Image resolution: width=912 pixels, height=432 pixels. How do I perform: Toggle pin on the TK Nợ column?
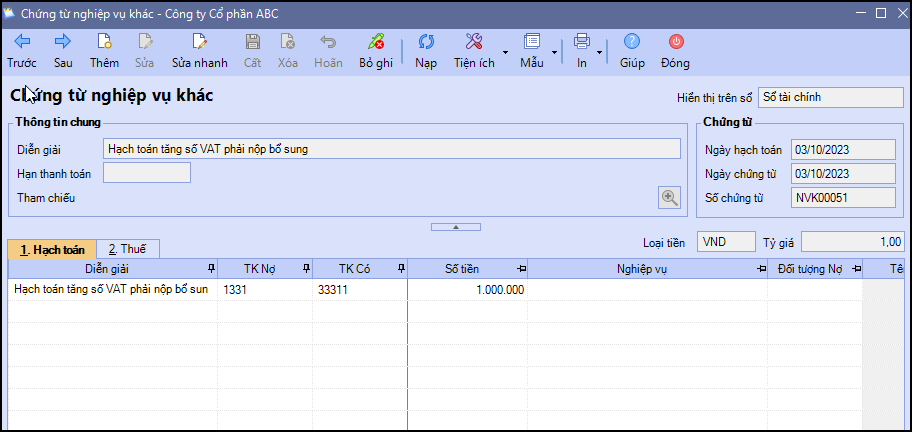[305, 269]
